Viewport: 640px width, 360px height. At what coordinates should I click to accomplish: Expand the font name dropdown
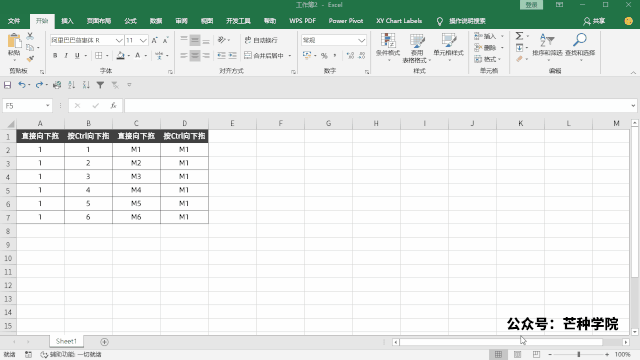tap(119, 40)
